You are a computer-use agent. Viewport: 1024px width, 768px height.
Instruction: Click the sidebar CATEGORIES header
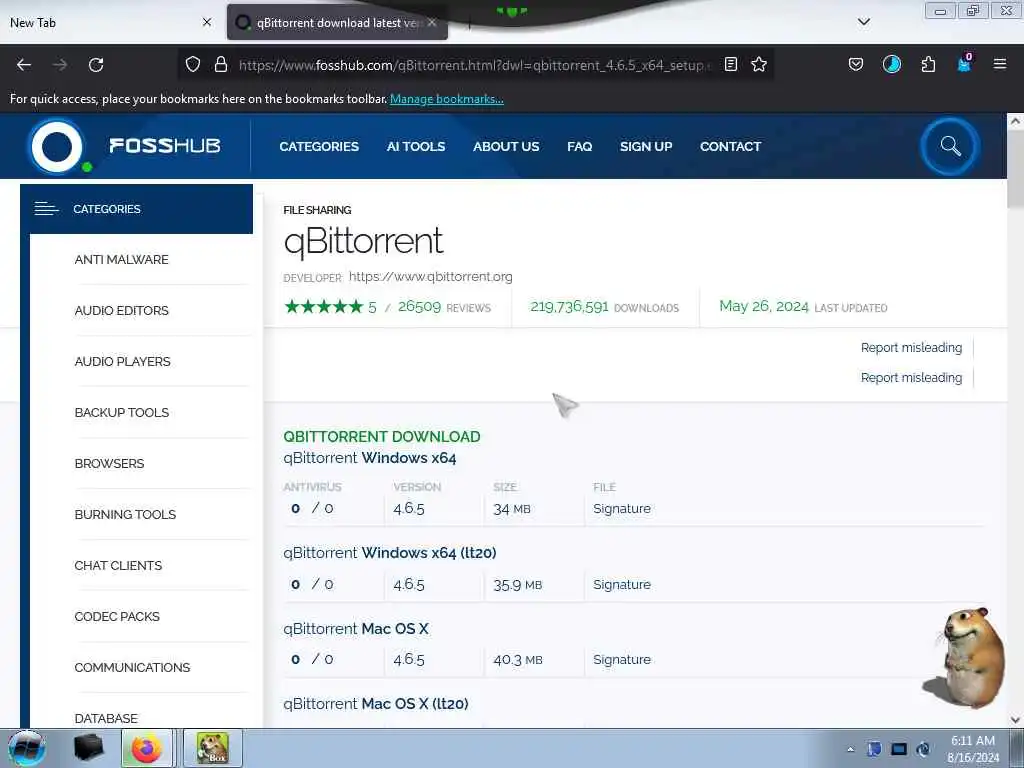(x=136, y=209)
